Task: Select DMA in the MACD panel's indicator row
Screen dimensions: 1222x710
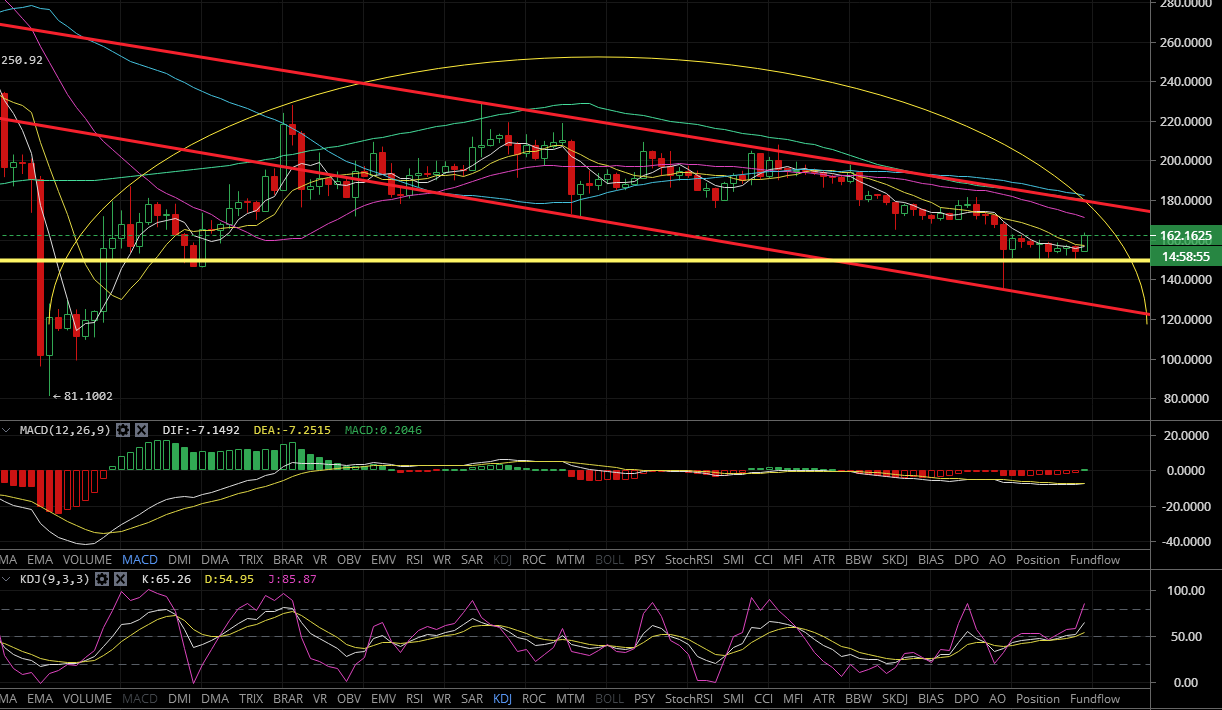Action: pyautogui.click(x=215, y=560)
